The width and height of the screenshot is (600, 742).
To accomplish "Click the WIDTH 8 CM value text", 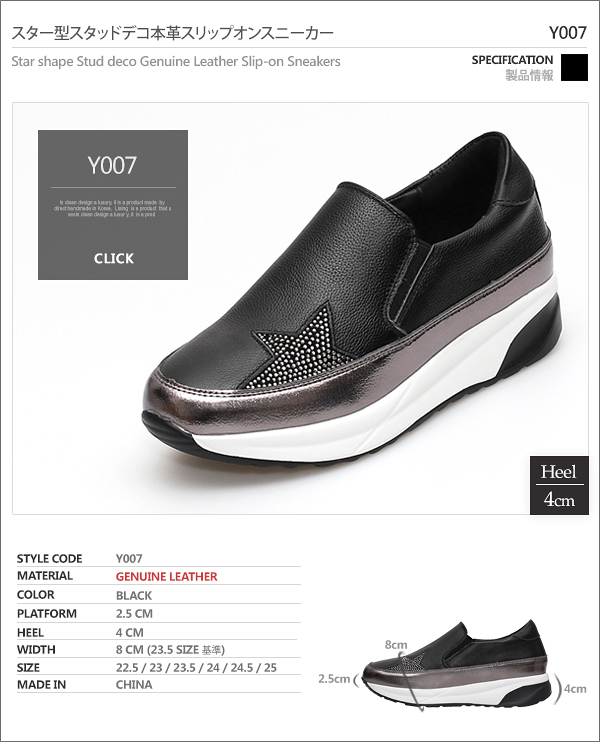I will (170, 650).
